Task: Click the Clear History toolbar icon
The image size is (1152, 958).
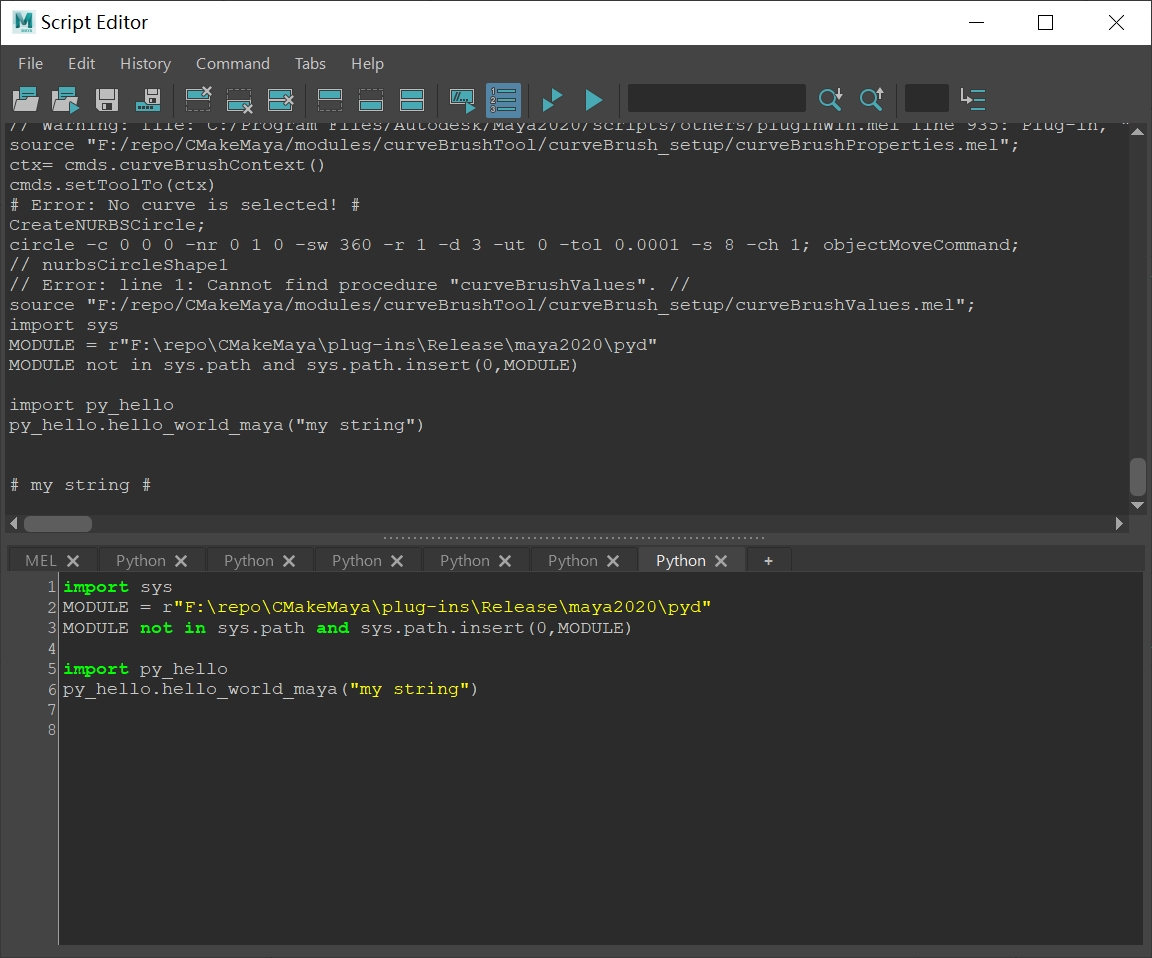Action: 198,99
